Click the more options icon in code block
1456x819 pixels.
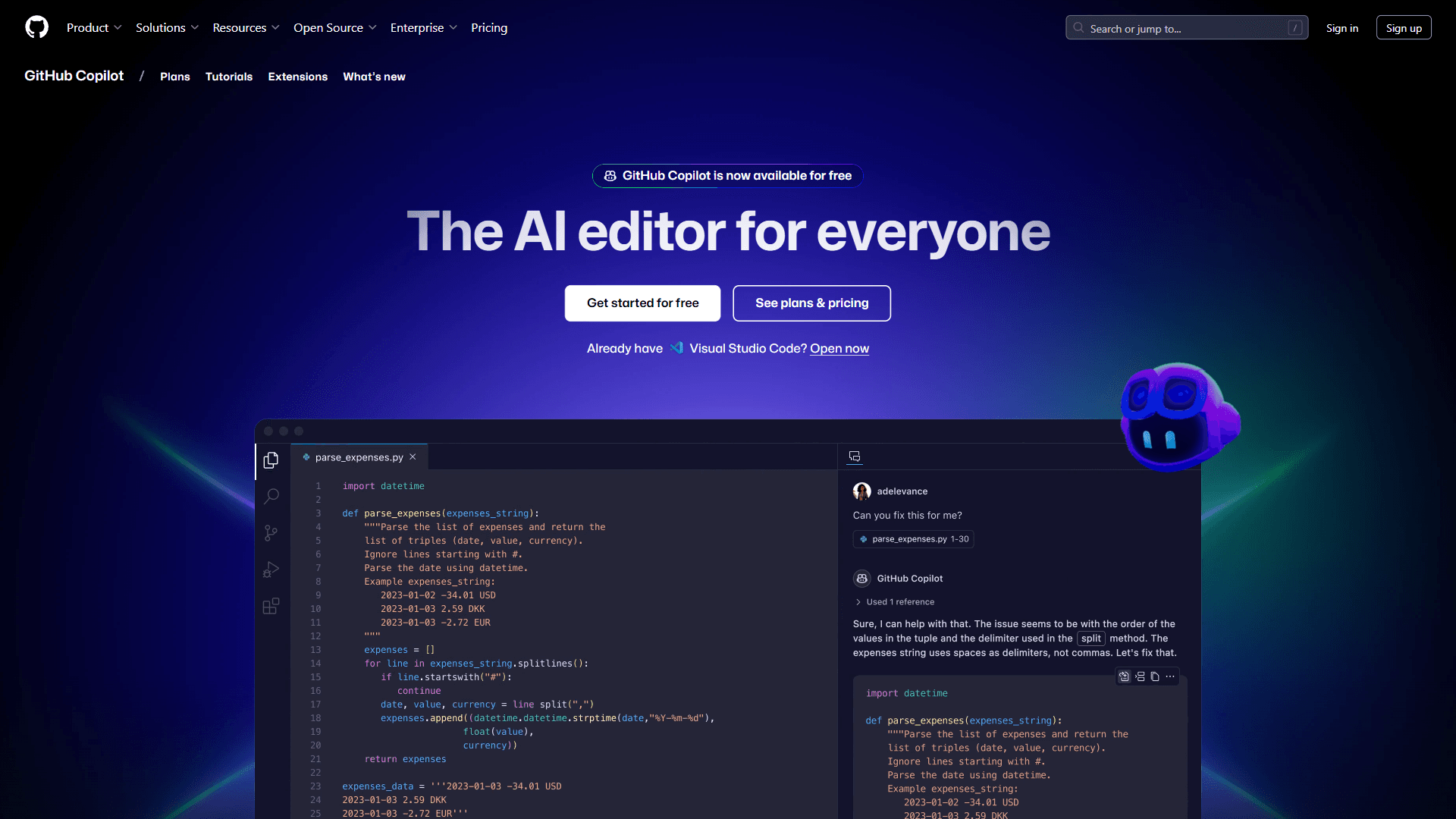1170,676
